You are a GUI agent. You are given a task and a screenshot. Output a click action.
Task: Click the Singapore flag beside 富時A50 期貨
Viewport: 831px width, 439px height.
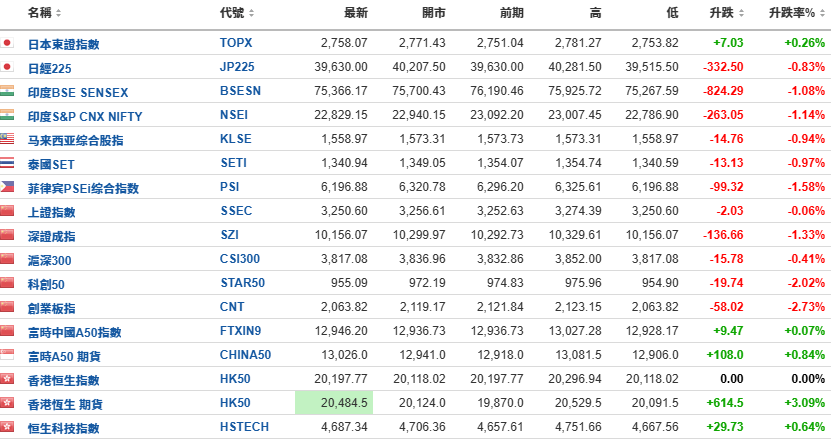tap(7, 355)
